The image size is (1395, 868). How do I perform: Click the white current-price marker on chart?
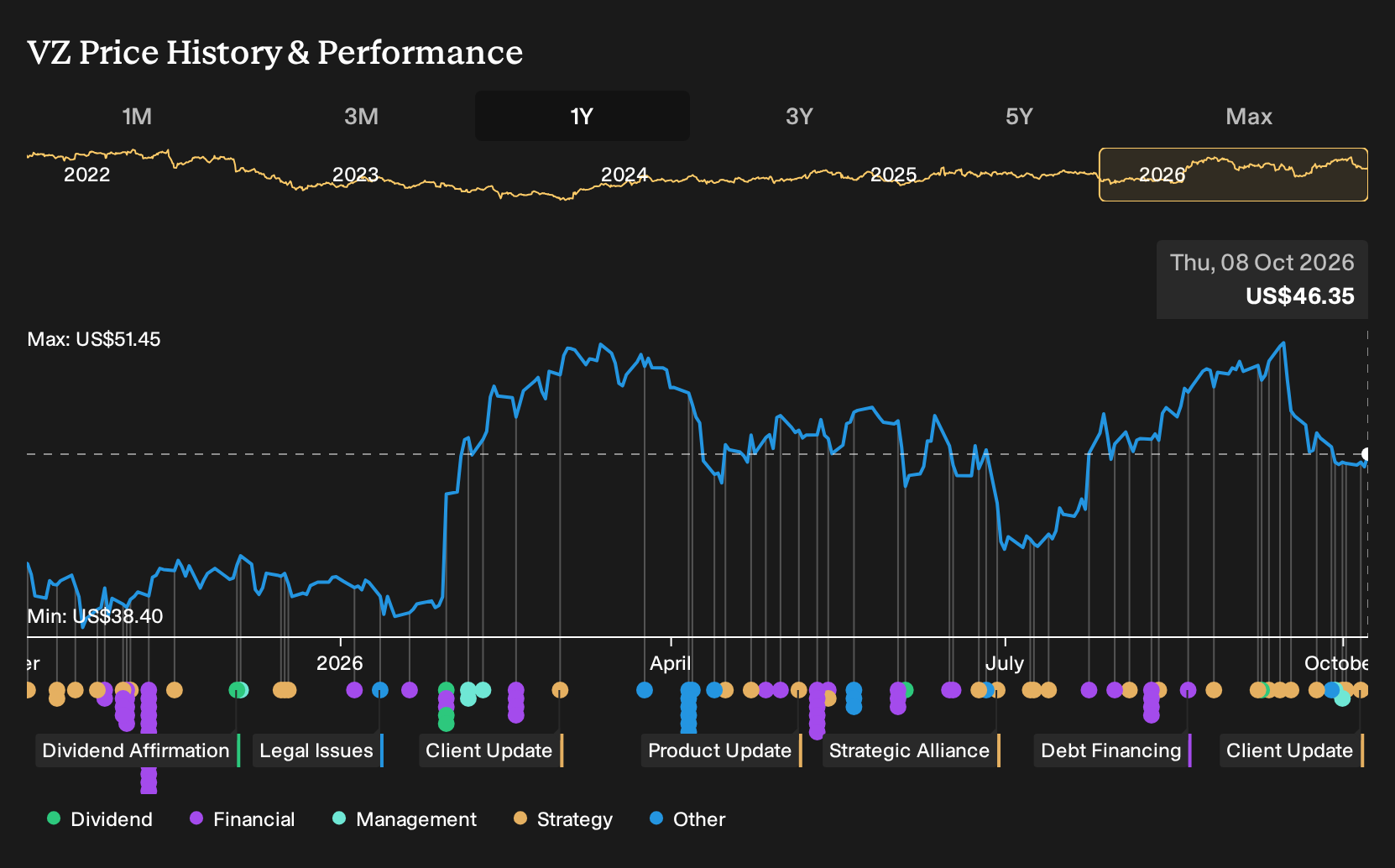click(x=1366, y=454)
